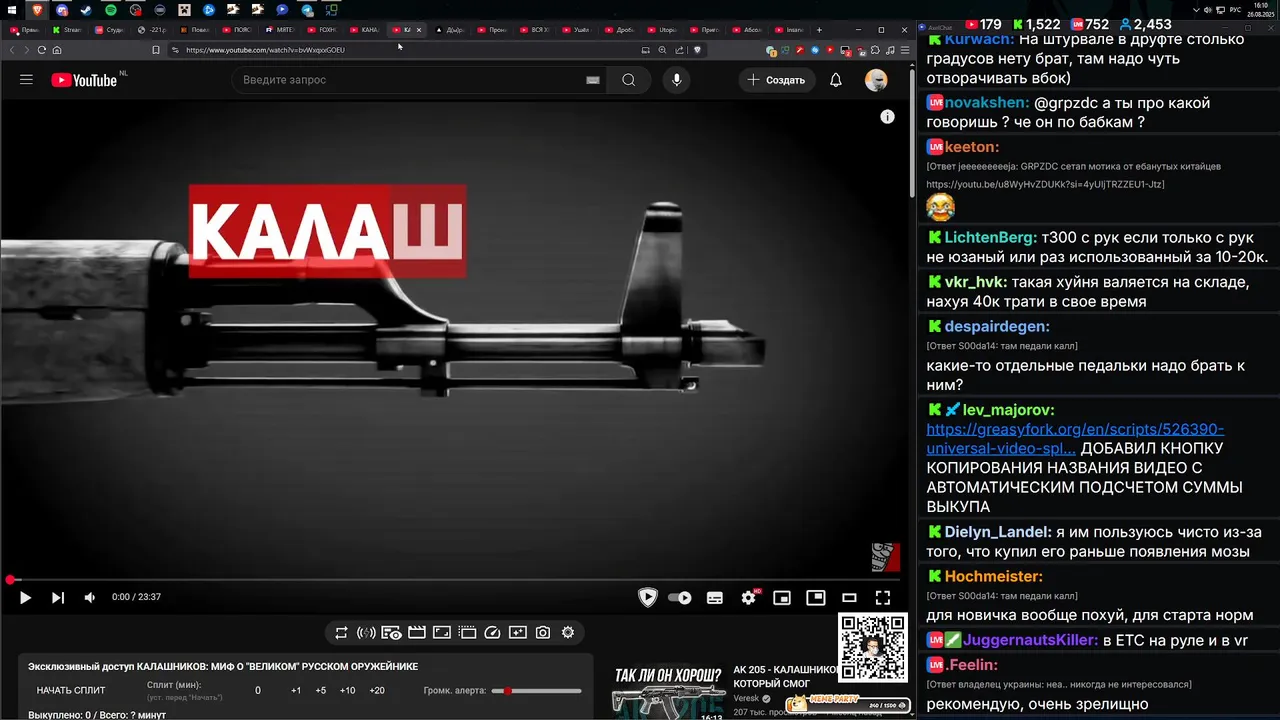1280x720 pixels.
Task: Open a new browser tab
Action: pyautogui.click(x=819, y=30)
